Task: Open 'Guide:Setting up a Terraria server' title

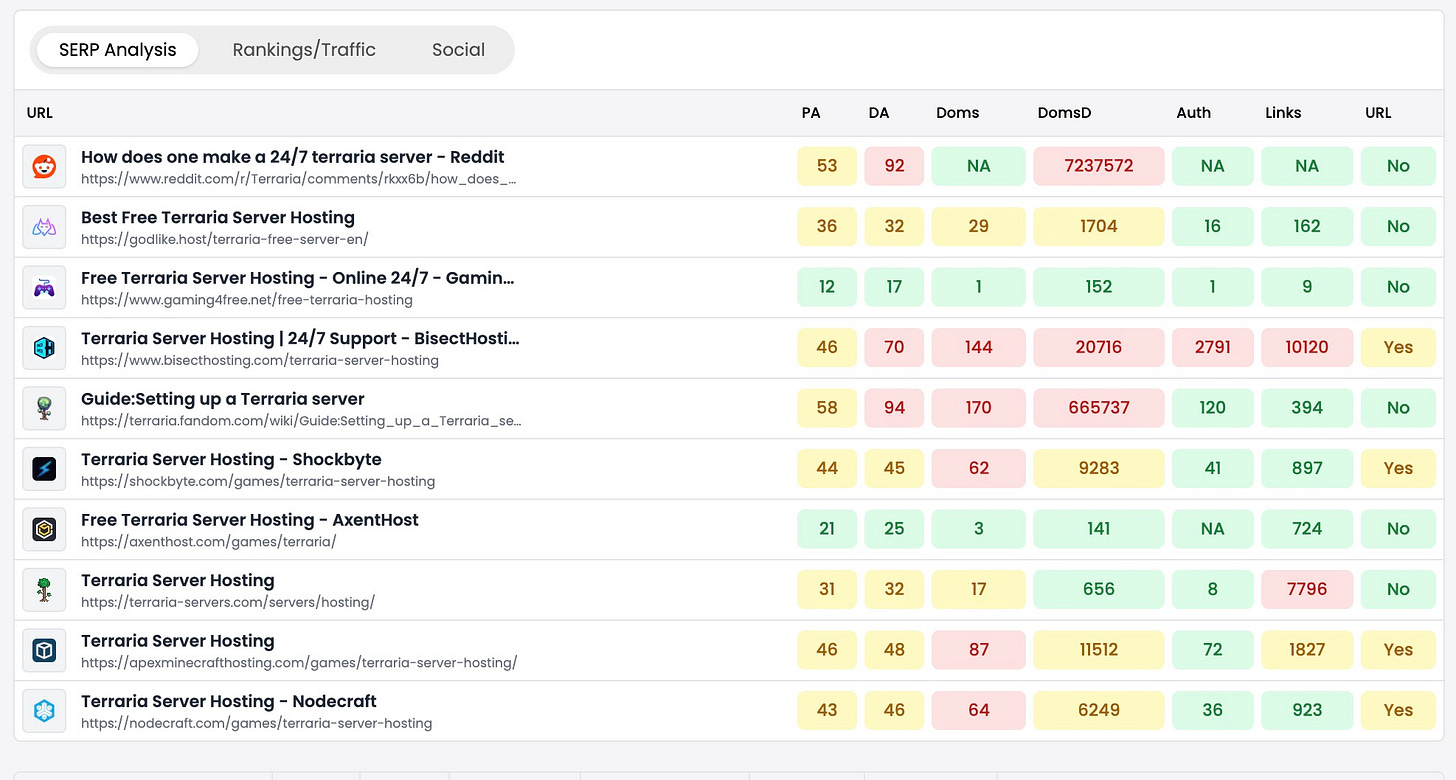Action: [223, 399]
